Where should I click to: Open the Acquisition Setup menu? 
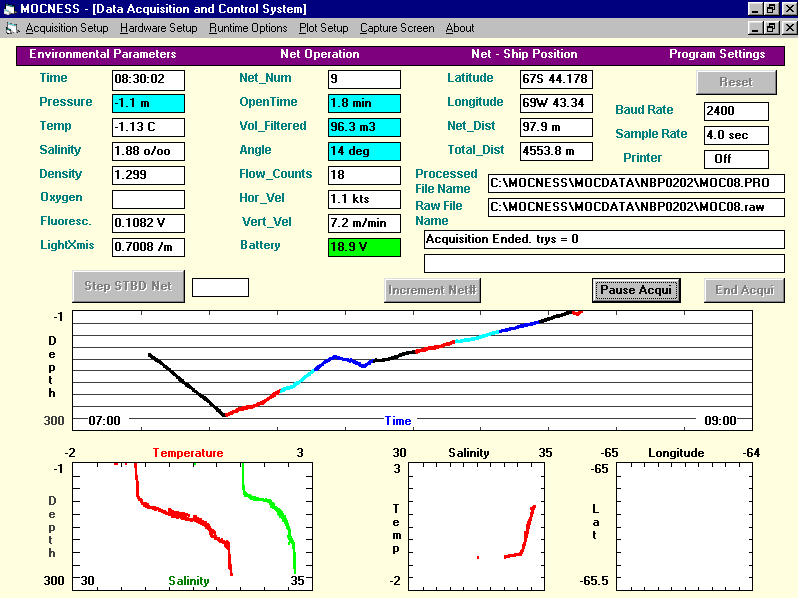pos(67,29)
